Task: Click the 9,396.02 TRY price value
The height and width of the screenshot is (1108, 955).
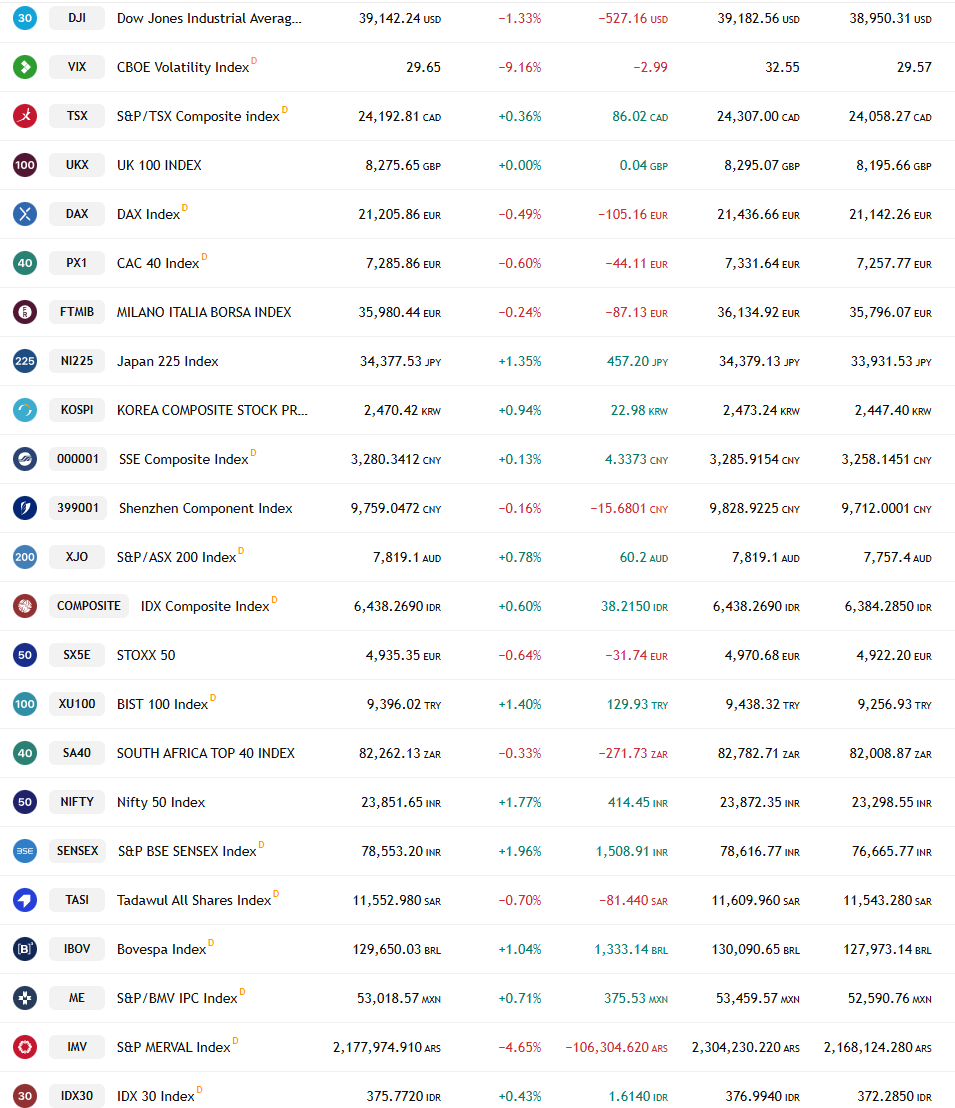Action: click(x=404, y=704)
